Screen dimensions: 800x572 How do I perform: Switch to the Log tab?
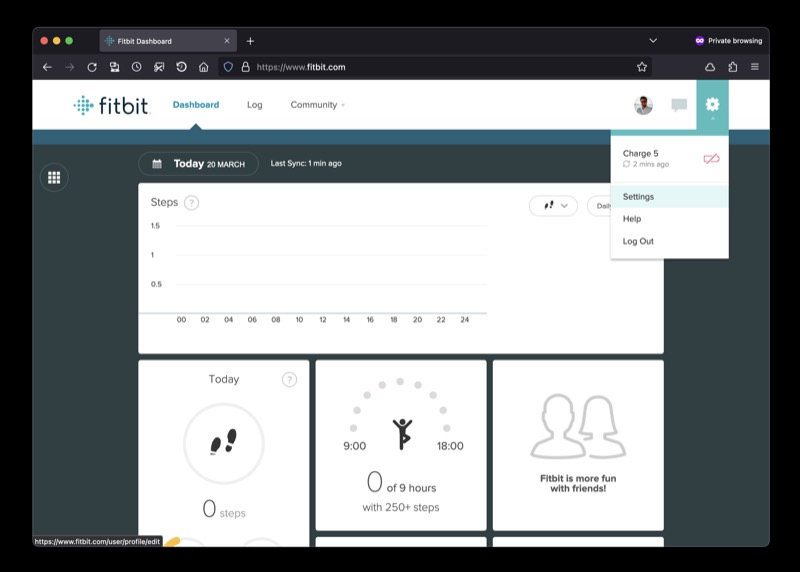255,105
